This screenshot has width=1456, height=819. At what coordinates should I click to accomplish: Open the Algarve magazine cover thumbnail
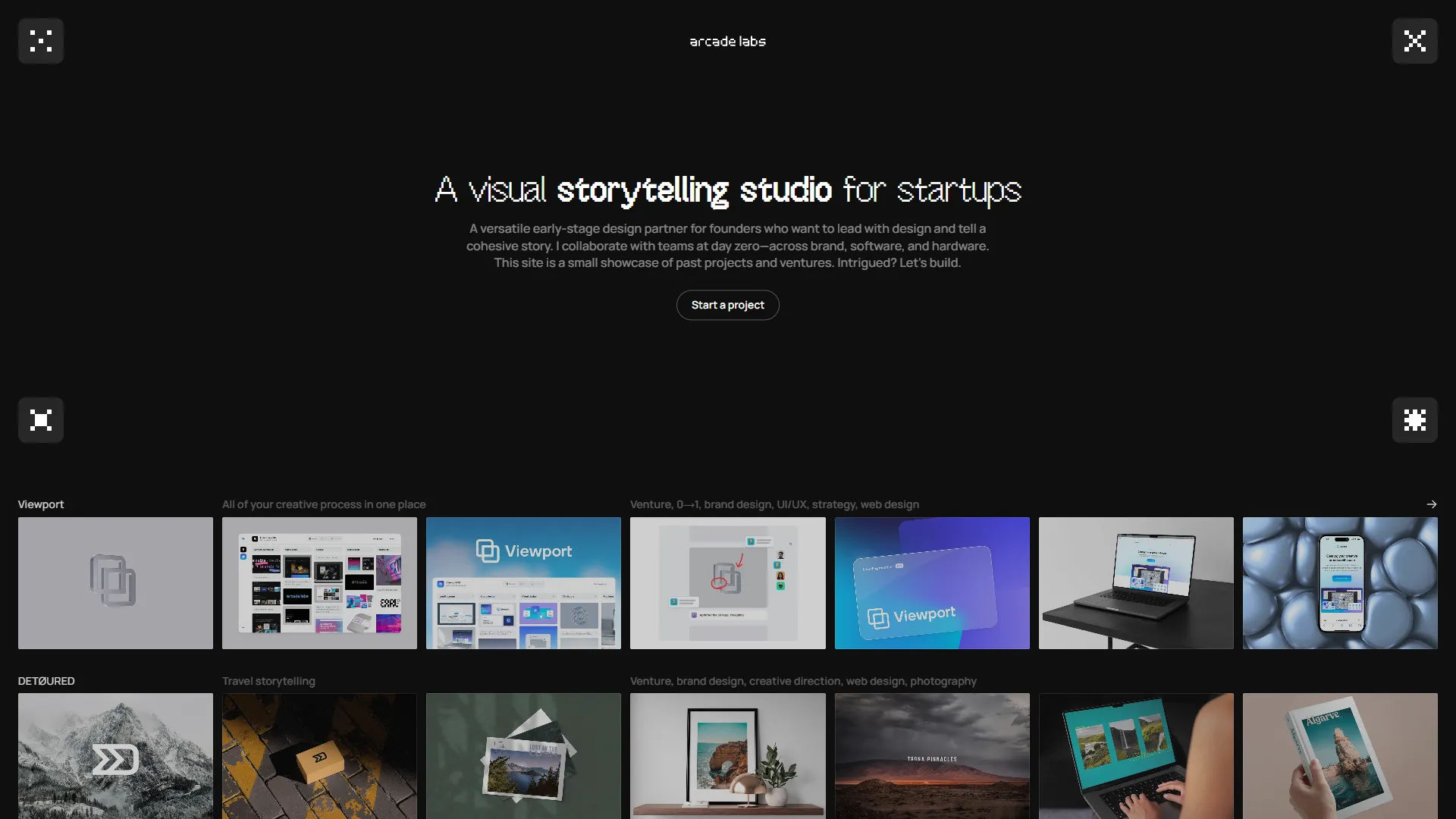pos(1340,756)
